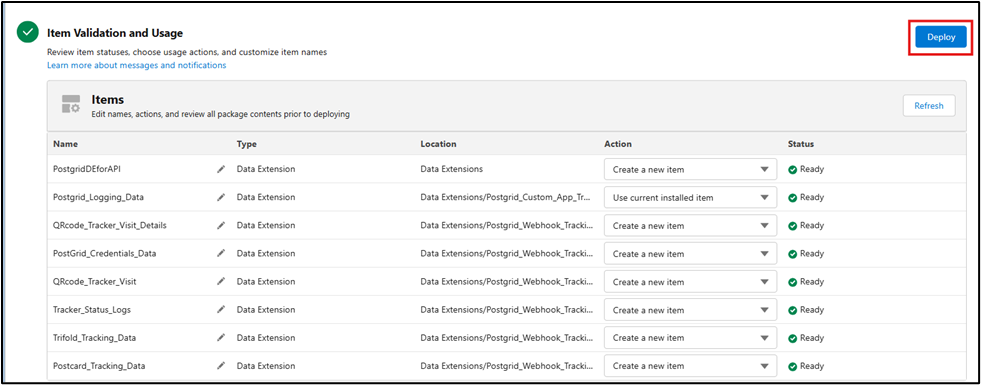The height and width of the screenshot is (385, 981).
Task: Open the Action dropdown for Tracker_Status_Logs
Action: [x=690, y=310]
